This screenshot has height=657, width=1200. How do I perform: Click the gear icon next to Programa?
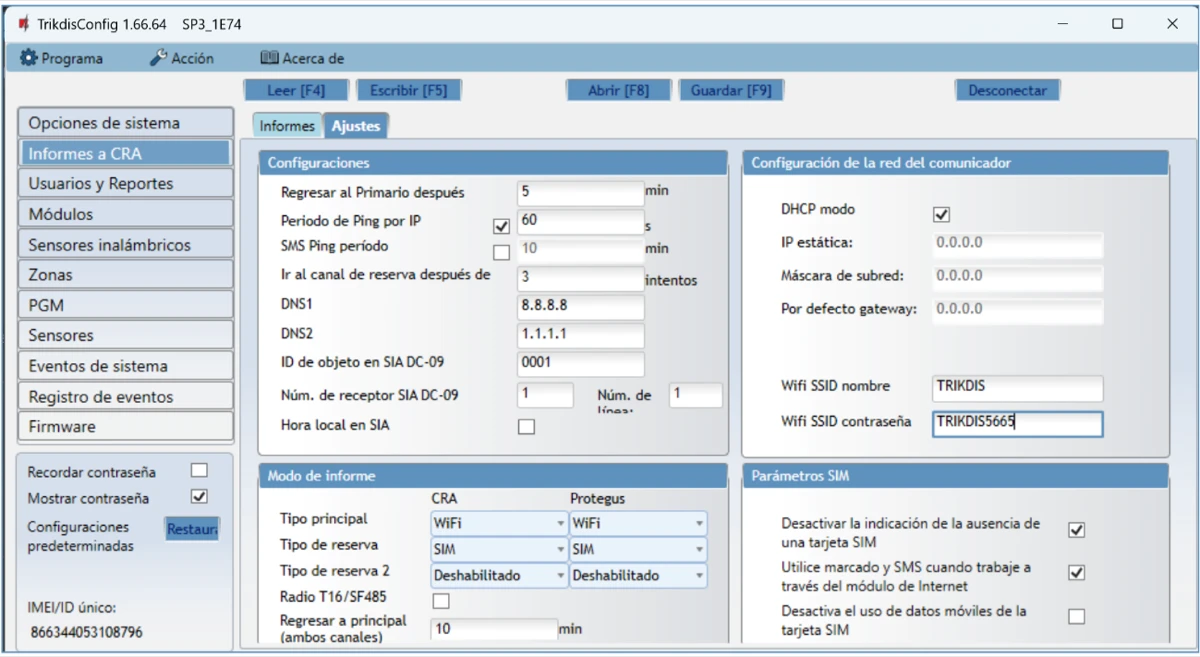28,58
